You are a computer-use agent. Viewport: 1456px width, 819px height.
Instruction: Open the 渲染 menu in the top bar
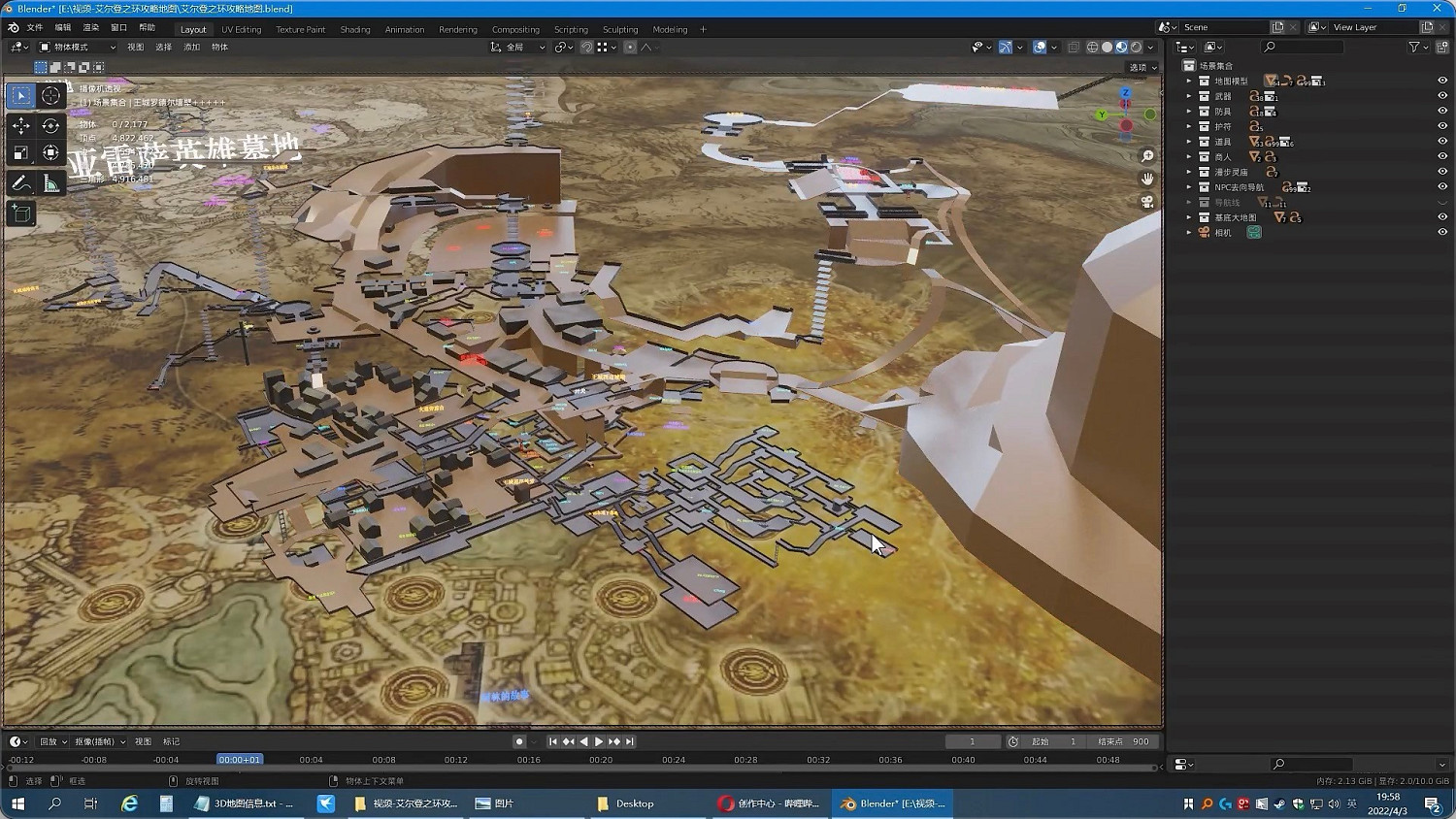pyautogui.click(x=90, y=27)
